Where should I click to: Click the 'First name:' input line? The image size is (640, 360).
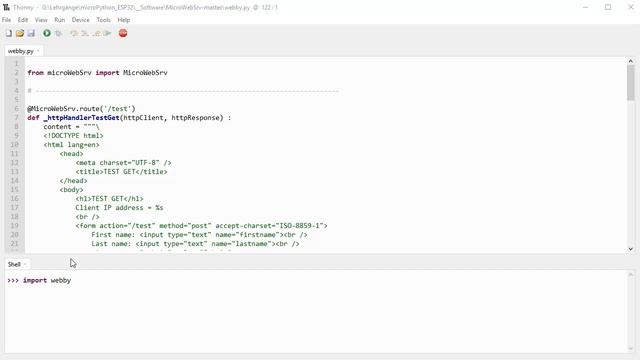coord(199,234)
